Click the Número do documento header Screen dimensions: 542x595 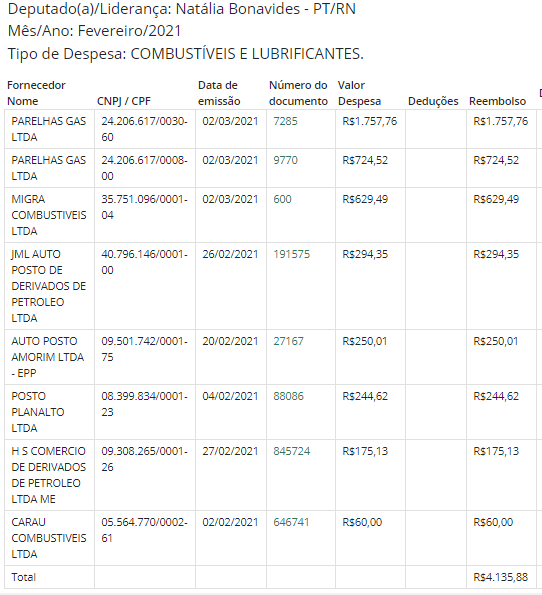pyautogui.click(x=298, y=93)
